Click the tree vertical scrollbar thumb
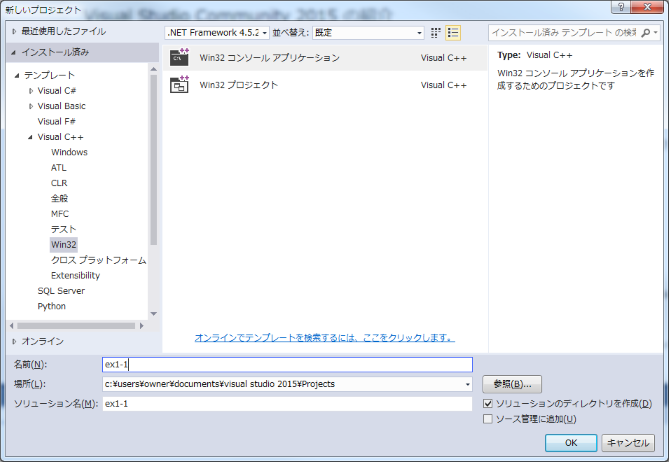669x462 pixels. coord(154,160)
